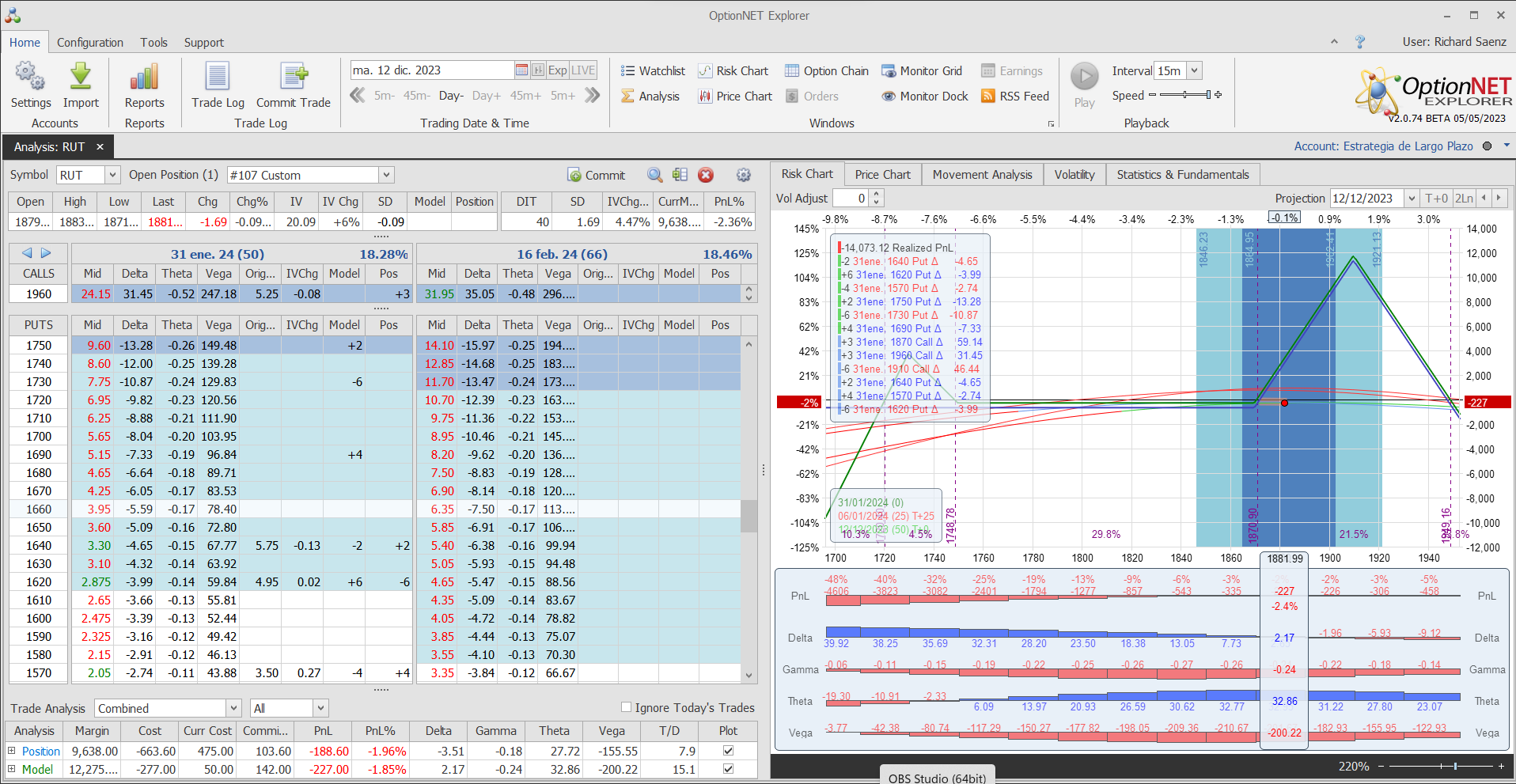Open the Risk Chart window from ribbon
The height and width of the screenshot is (784, 1516).
pyautogui.click(x=733, y=71)
